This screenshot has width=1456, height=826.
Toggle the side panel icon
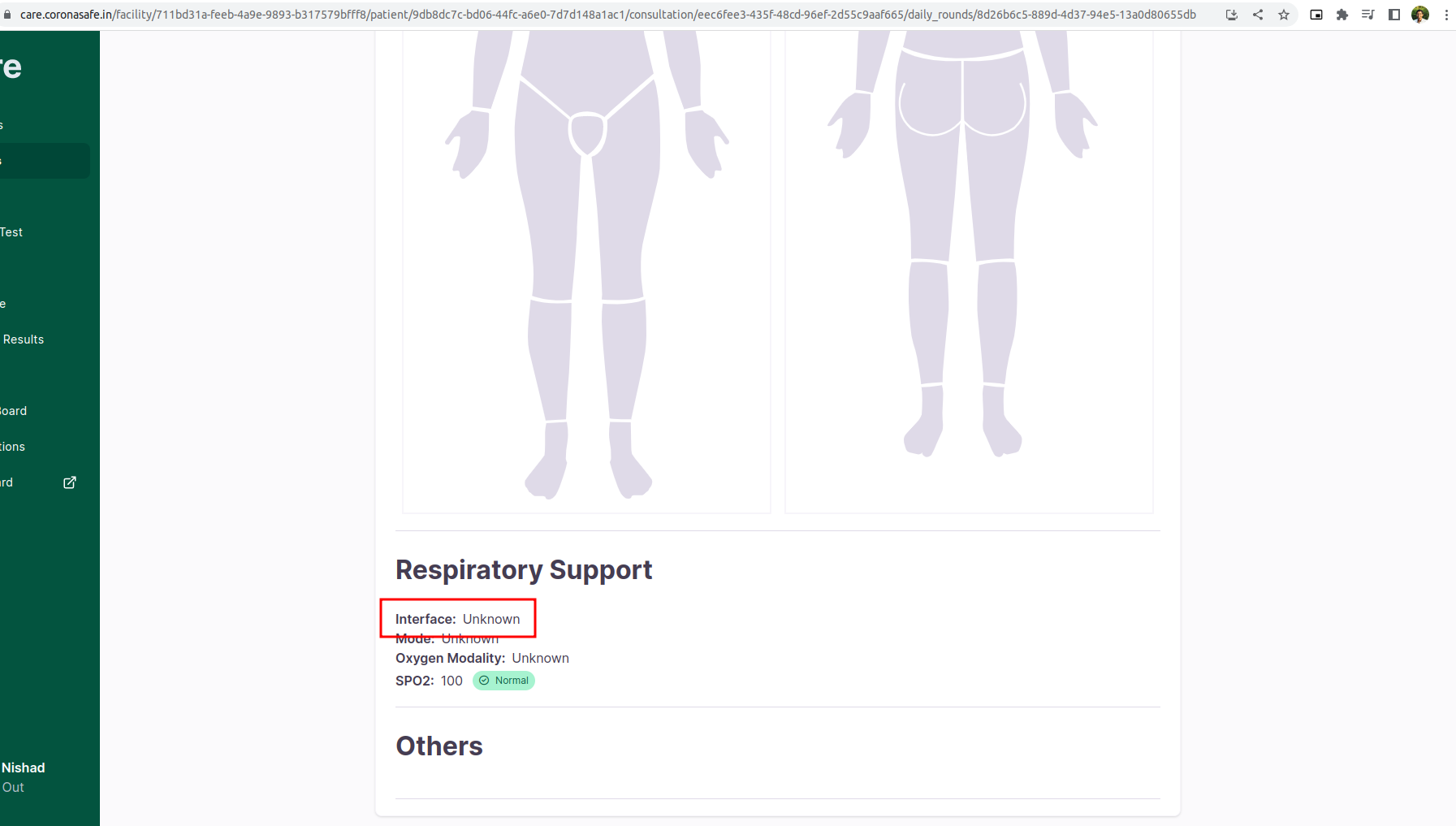point(1394,14)
